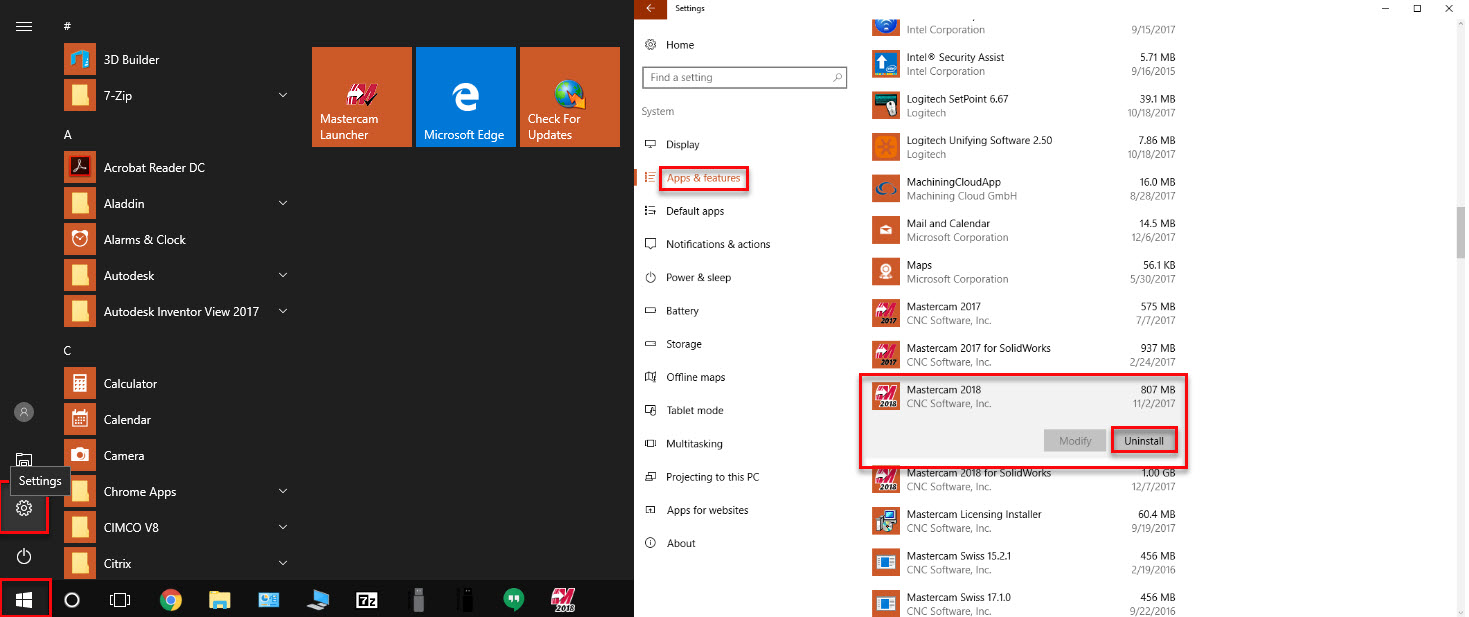Viewport: 1469px width, 617px height.
Task: Select Maps app entry
Action: pos(1024,272)
